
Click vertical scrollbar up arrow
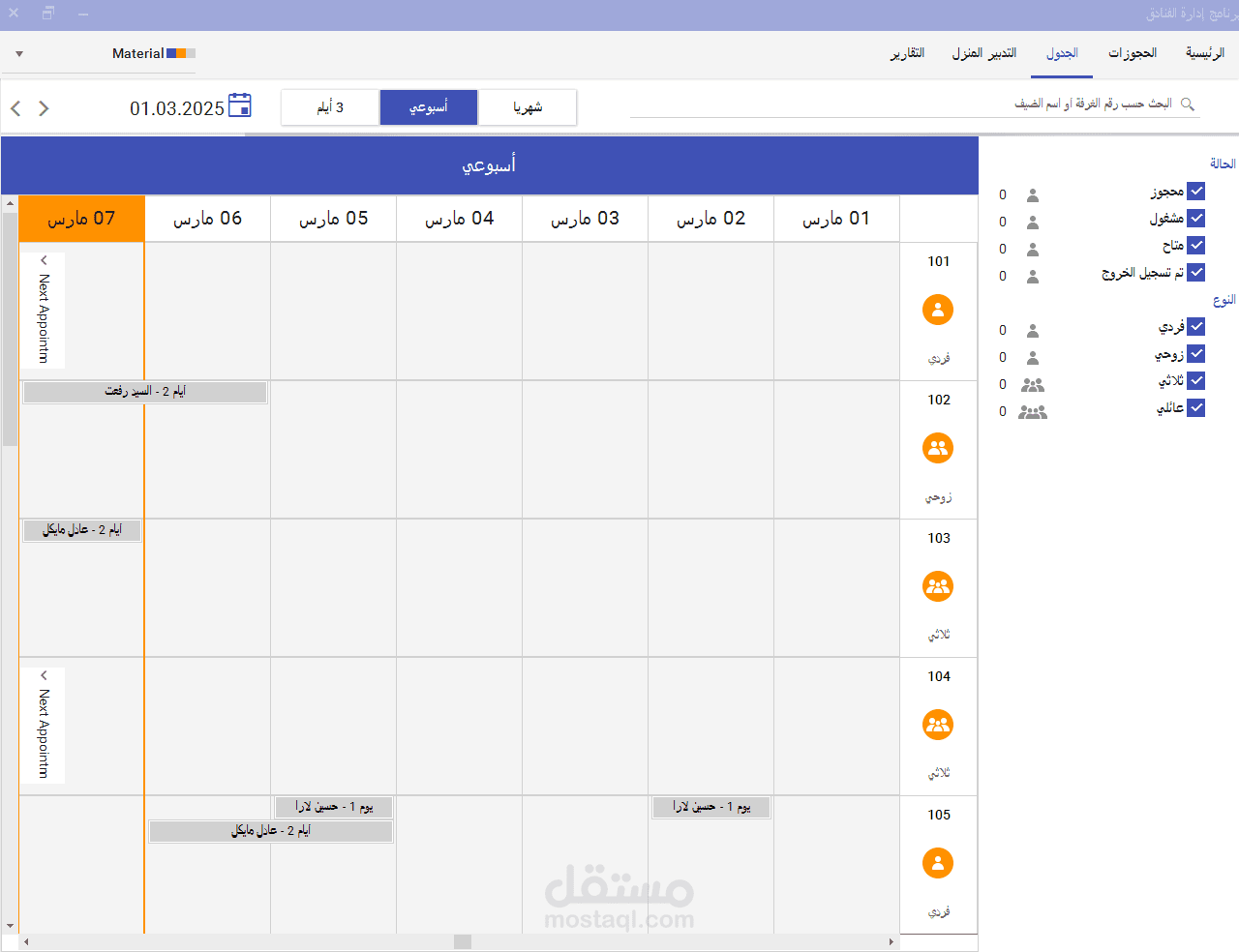[x=10, y=203]
